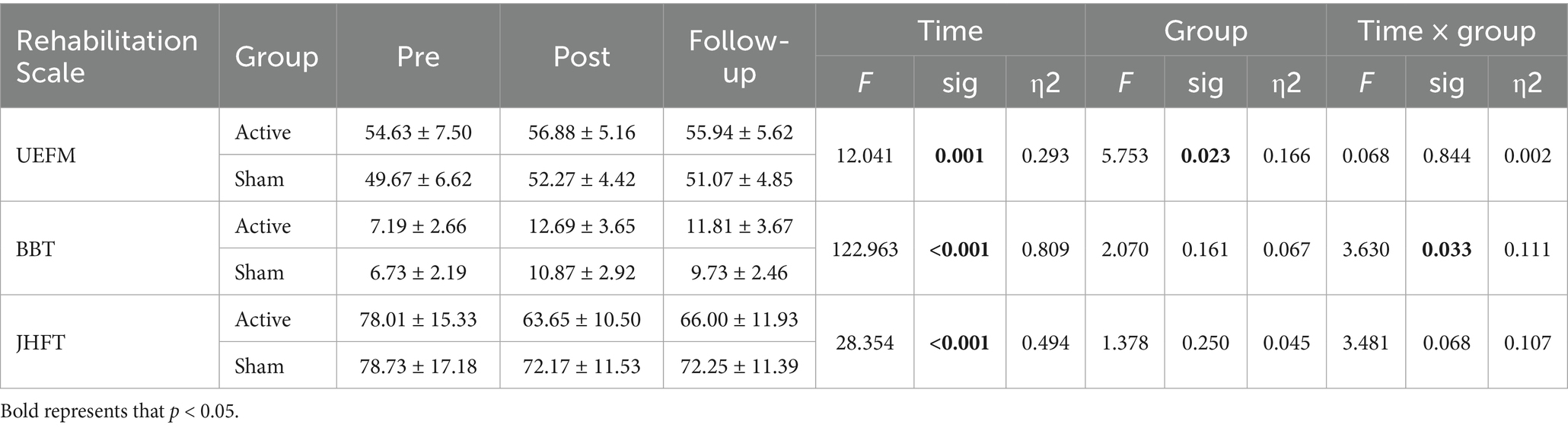The width and height of the screenshot is (1568, 428).
Task: Select the Pre column header
Action: [418, 56]
